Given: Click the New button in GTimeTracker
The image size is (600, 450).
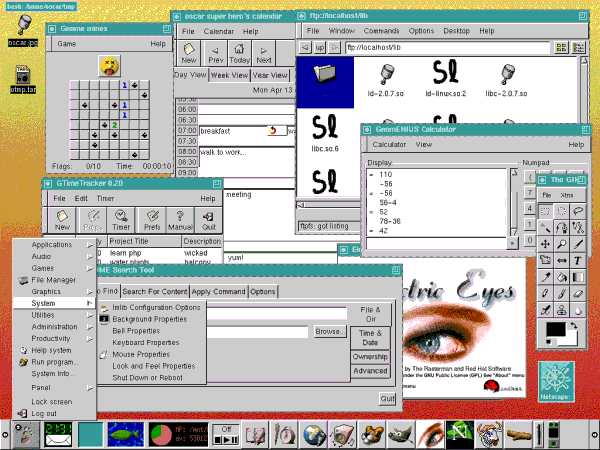Looking at the screenshot, I should 61,220.
